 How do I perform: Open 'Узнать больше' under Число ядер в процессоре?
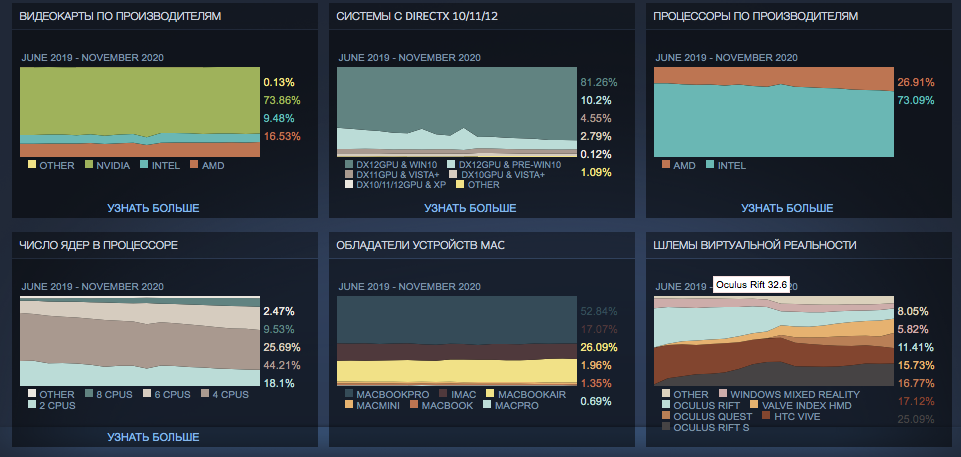pos(153,437)
